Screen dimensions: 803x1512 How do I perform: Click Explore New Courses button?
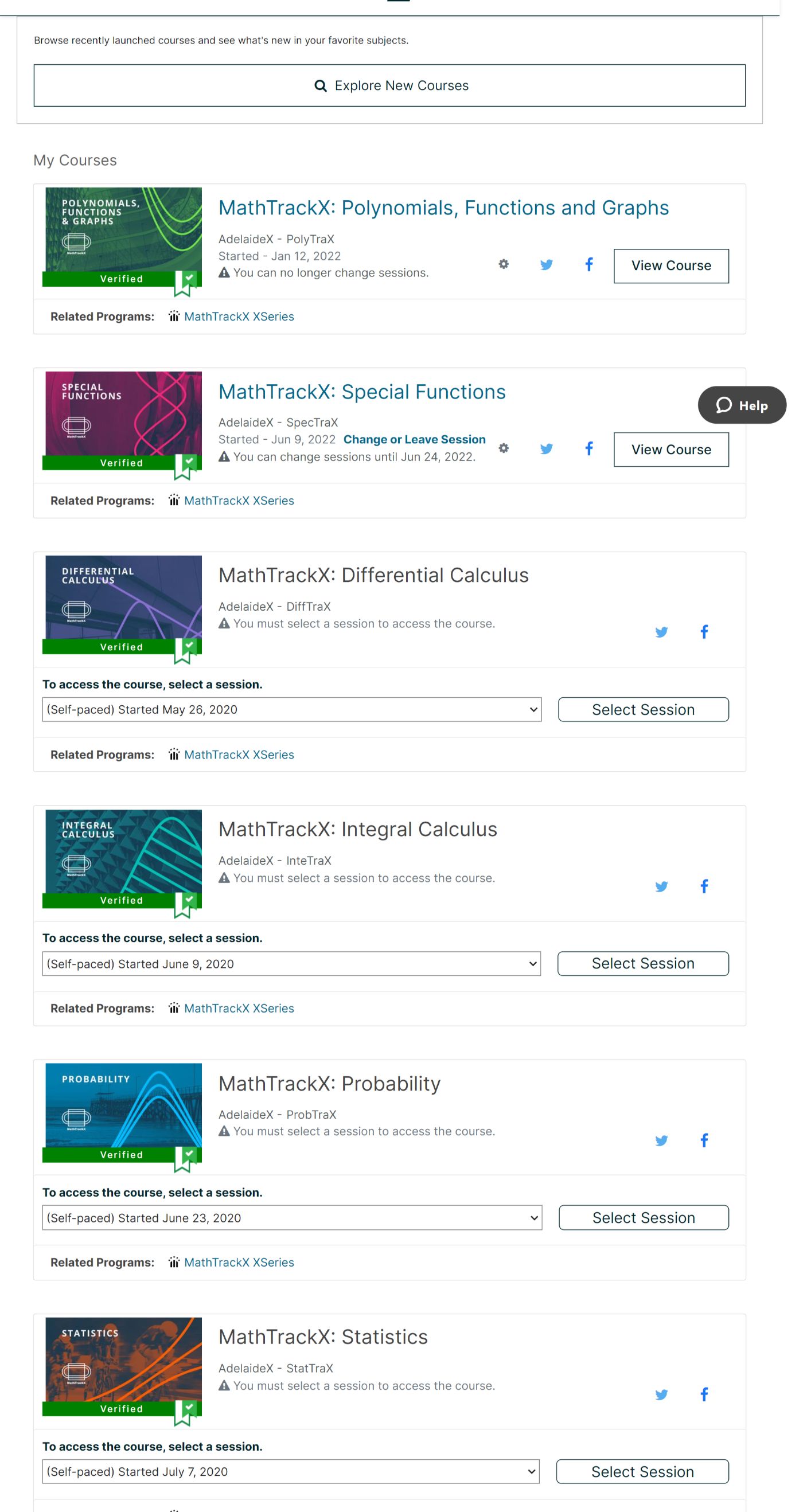click(389, 85)
